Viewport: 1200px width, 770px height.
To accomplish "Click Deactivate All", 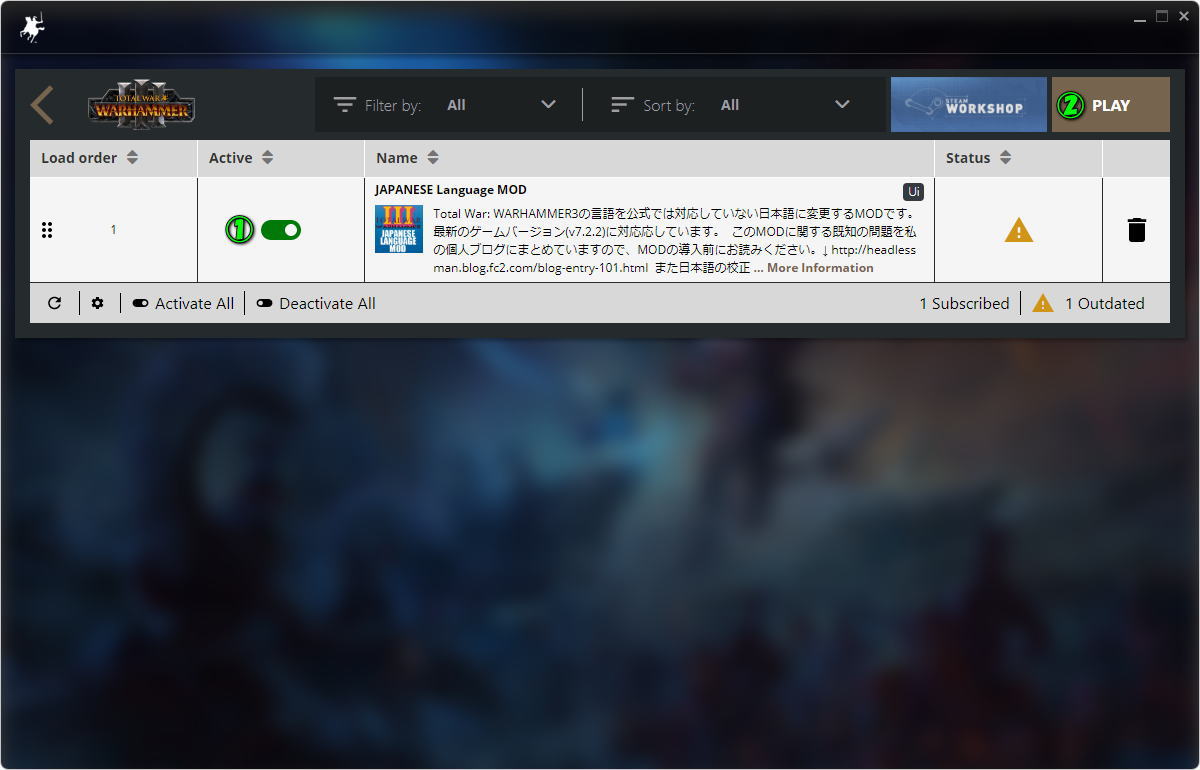I will (x=316, y=304).
